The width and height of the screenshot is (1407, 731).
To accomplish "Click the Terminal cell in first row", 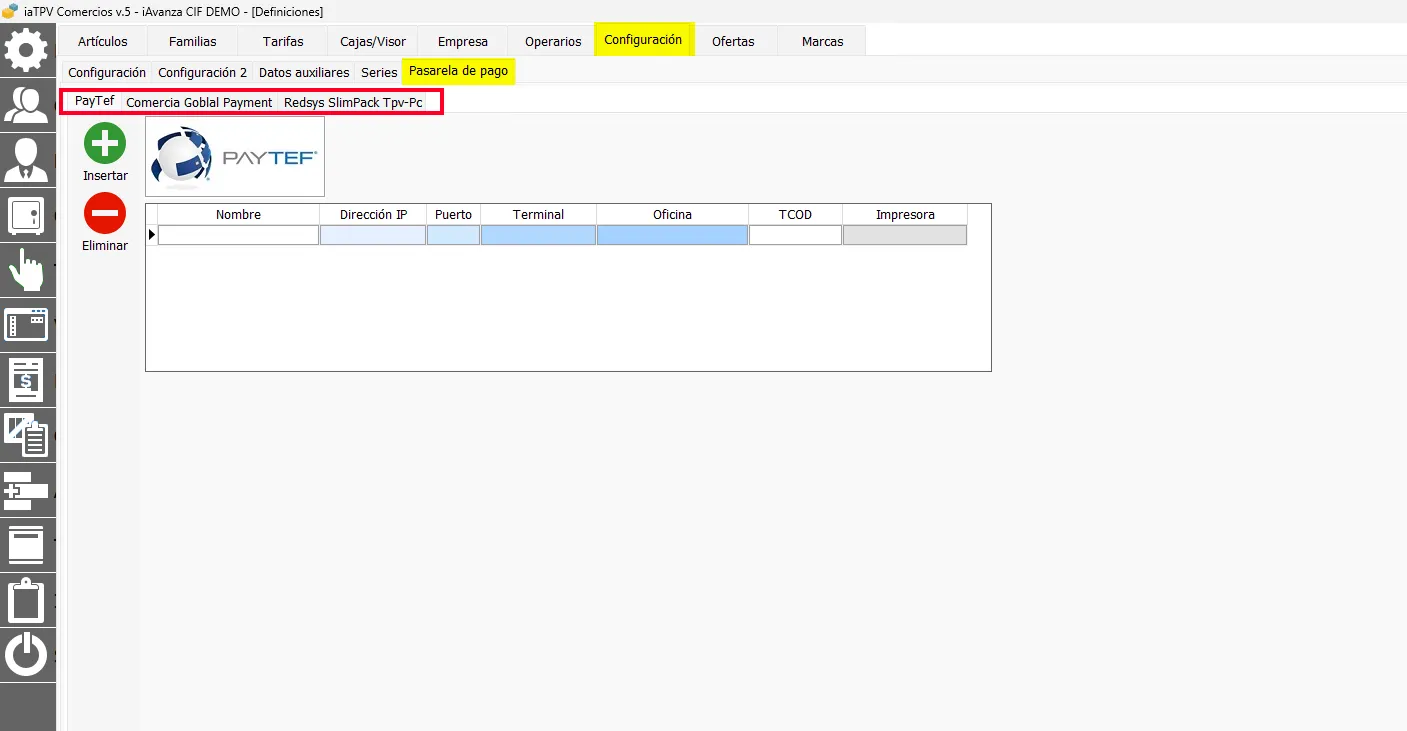I will click(x=539, y=235).
